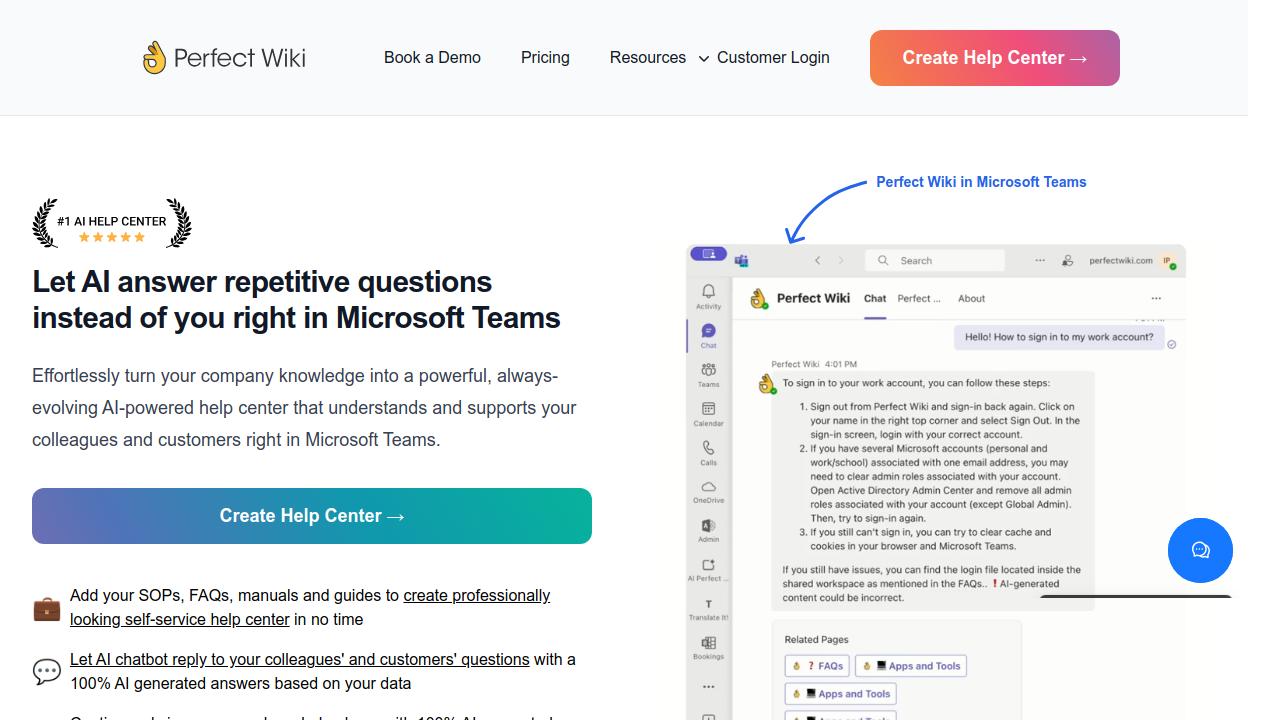Open the profile avatar in the Teams top bar
Image resolution: width=1280 pixels, height=720 pixels.
click(x=1167, y=260)
